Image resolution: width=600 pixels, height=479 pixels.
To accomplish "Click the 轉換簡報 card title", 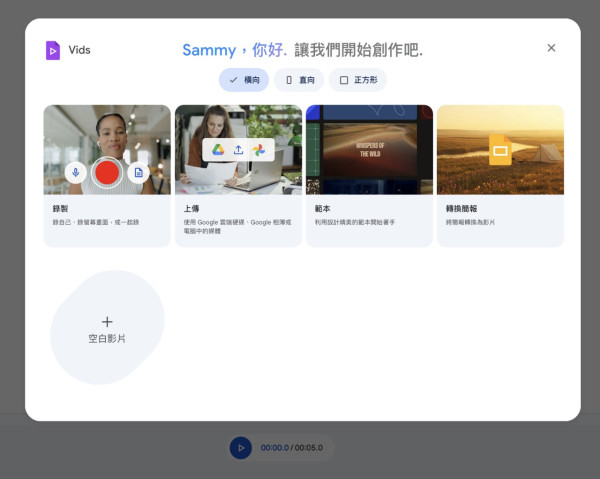I will tap(461, 209).
